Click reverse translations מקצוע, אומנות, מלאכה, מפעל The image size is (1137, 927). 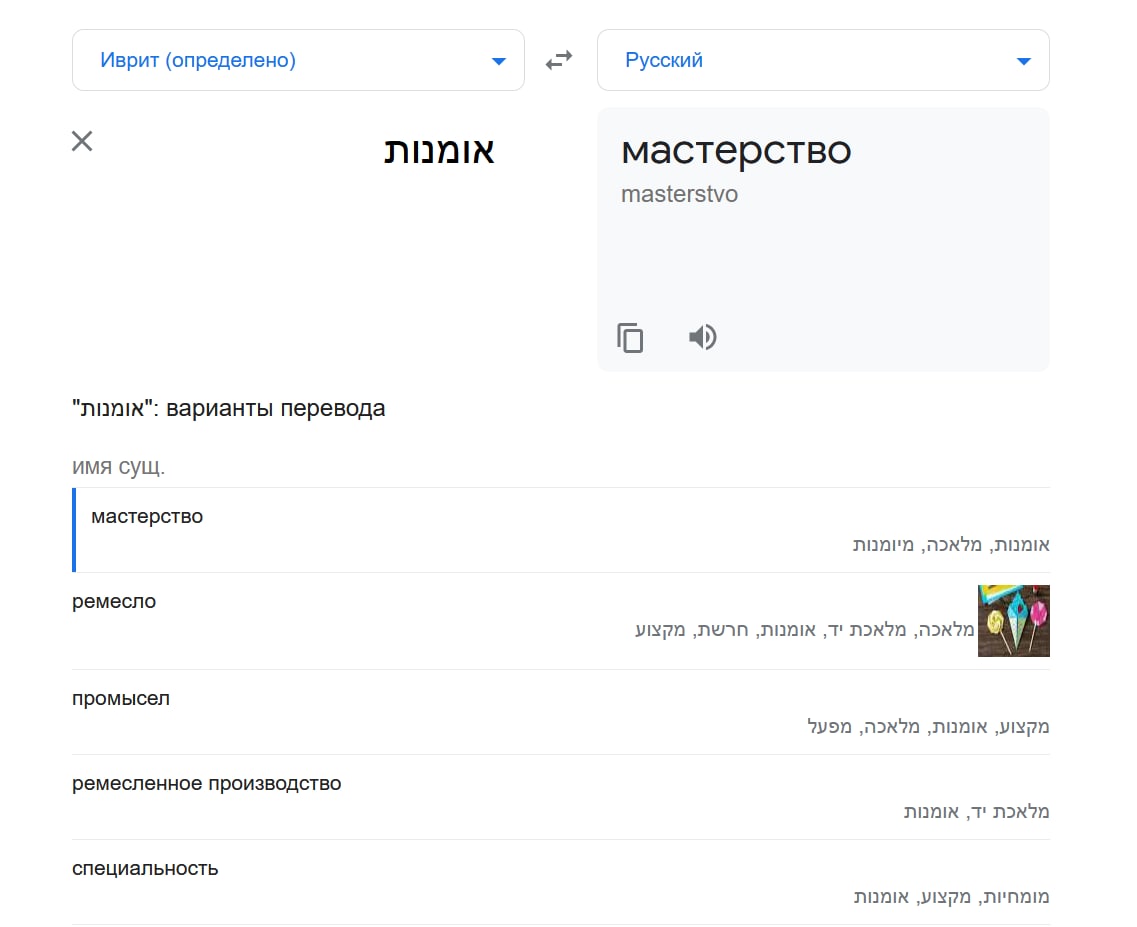(x=928, y=727)
